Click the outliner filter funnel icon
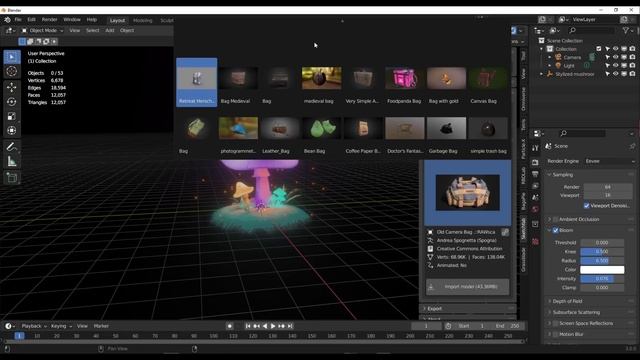Image resolution: width=640 pixels, height=360 pixels. point(626,30)
